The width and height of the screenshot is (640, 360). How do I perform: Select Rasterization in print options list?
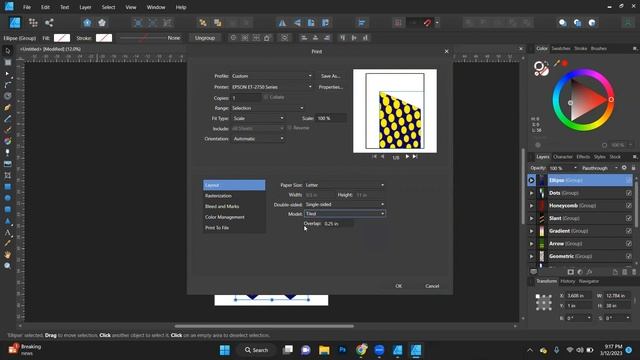coord(234,196)
